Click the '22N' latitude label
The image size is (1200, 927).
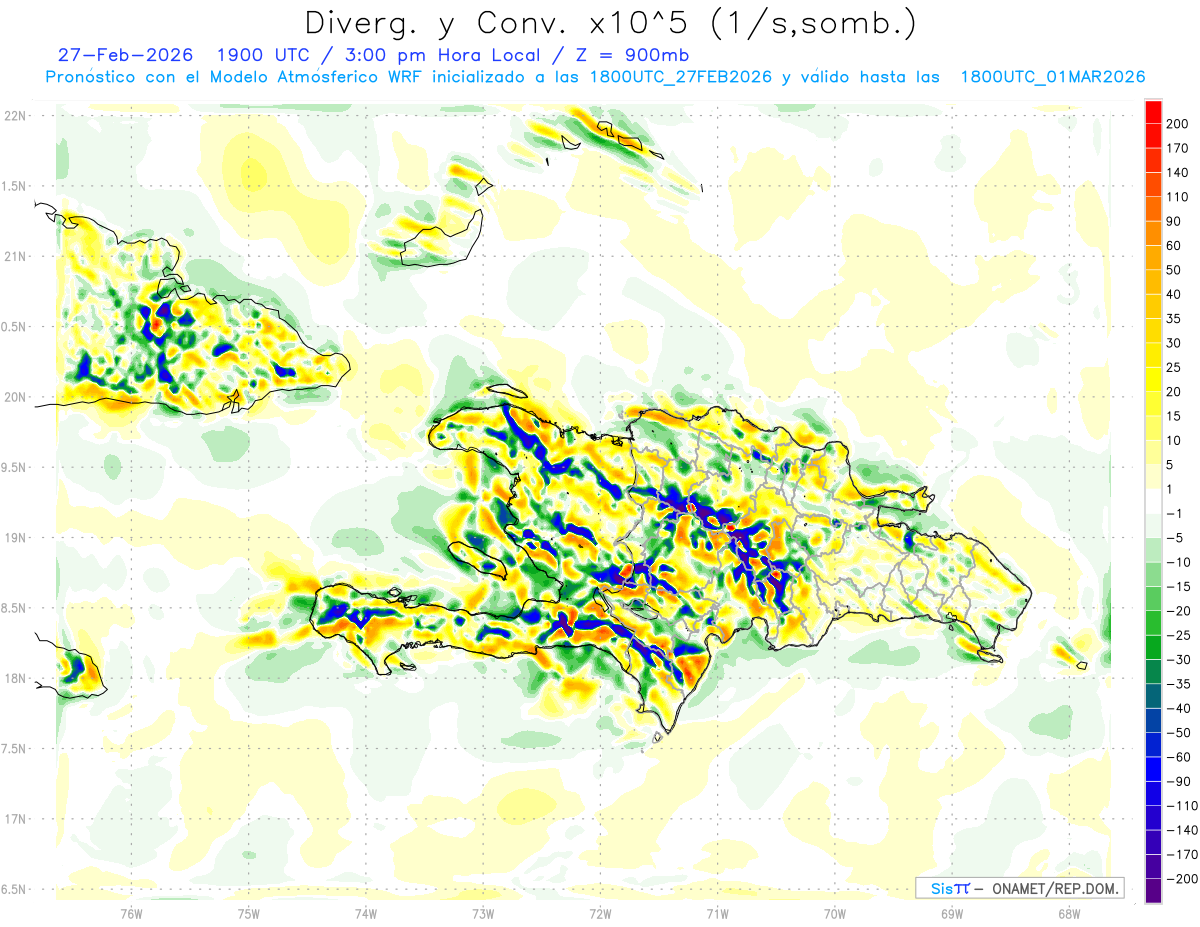(x=15, y=116)
